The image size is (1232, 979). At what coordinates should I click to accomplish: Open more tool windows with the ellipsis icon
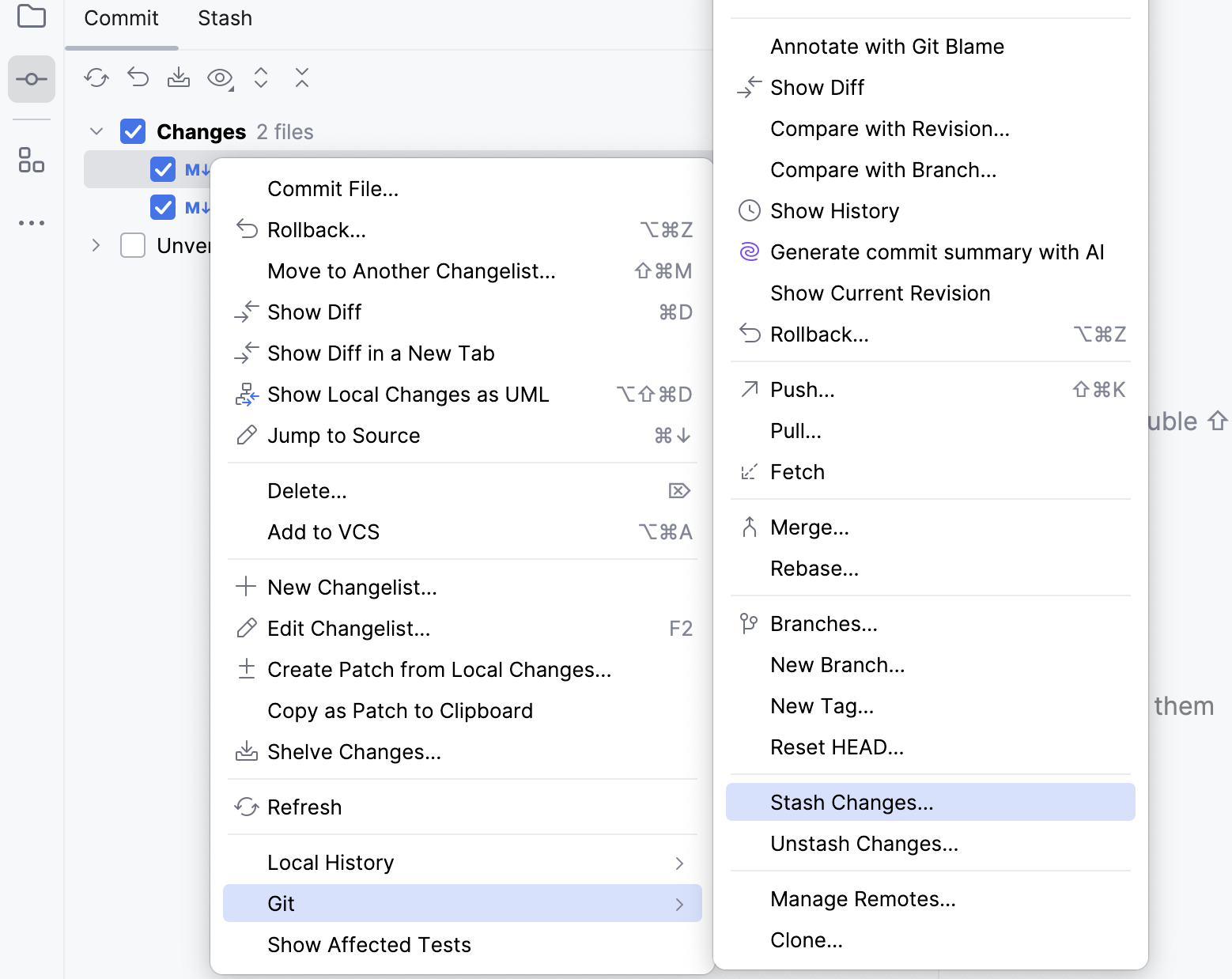tap(32, 222)
